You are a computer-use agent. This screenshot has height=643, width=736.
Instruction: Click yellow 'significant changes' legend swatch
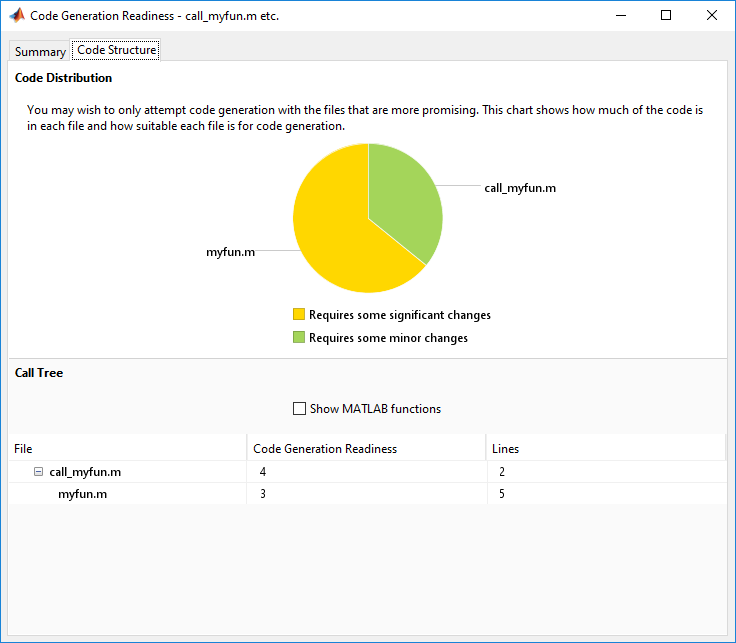coord(299,314)
